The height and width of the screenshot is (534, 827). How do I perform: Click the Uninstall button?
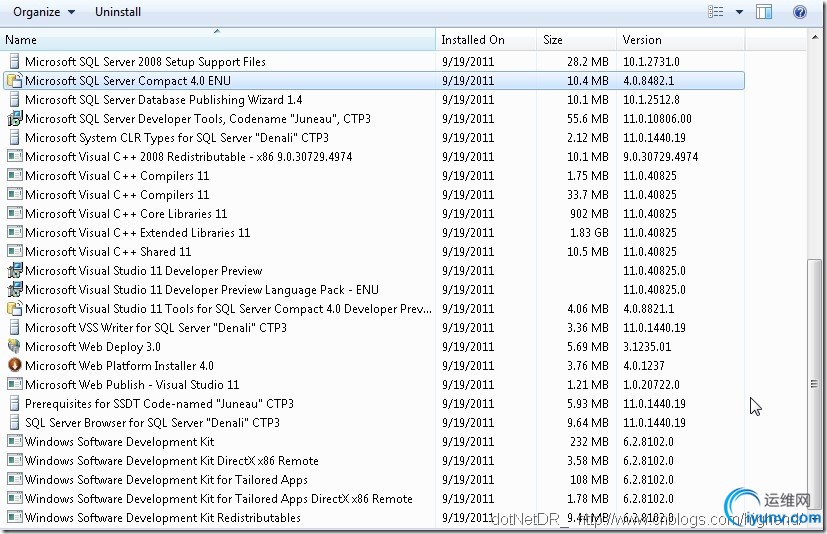(118, 12)
